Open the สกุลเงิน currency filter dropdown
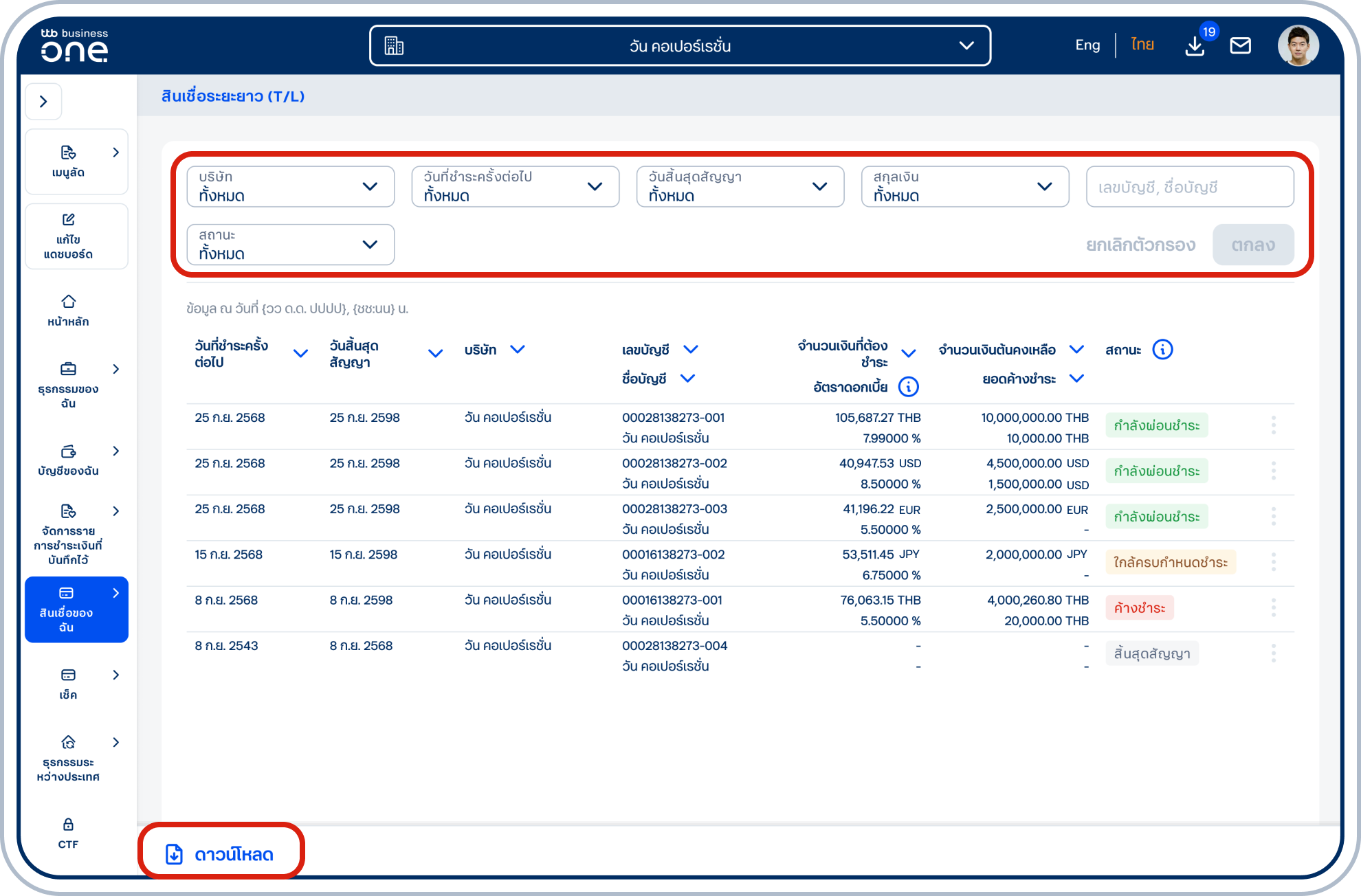1361x896 pixels. [x=964, y=186]
